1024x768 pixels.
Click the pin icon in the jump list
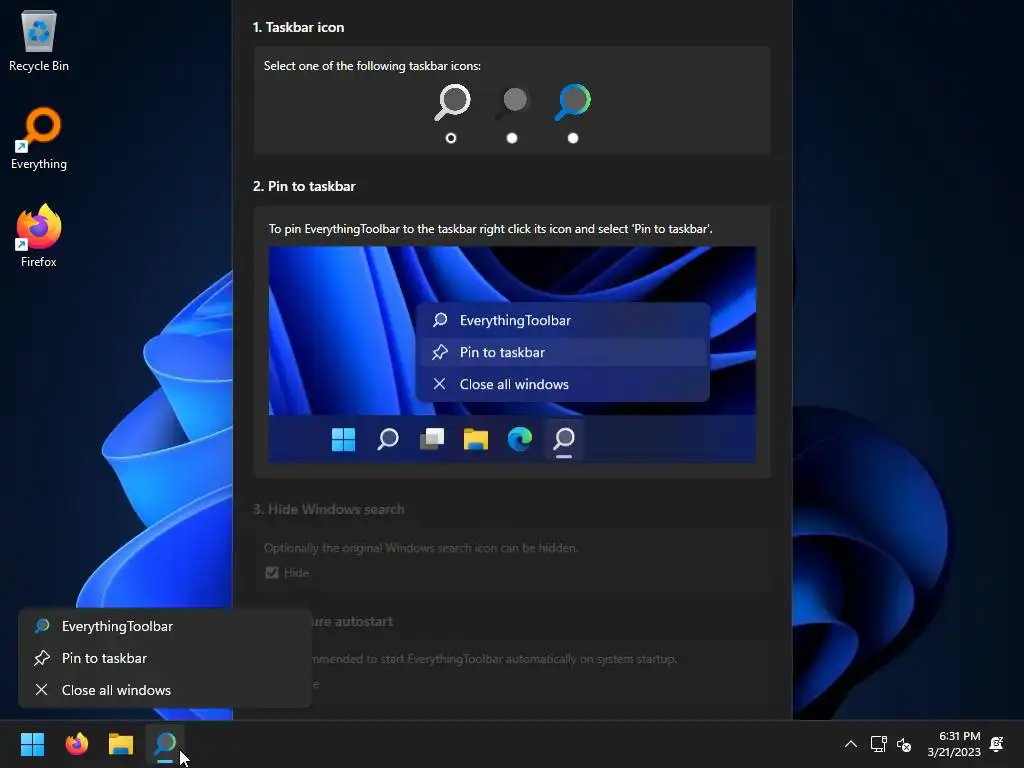point(42,658)
